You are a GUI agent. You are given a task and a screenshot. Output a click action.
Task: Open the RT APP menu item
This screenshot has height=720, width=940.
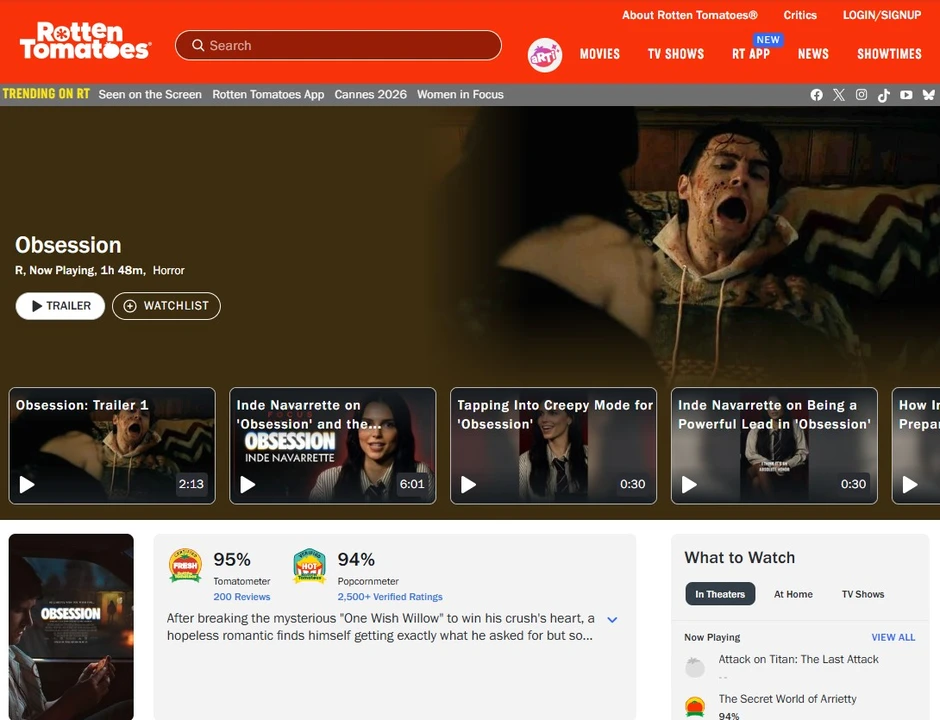tap(751, 54)
